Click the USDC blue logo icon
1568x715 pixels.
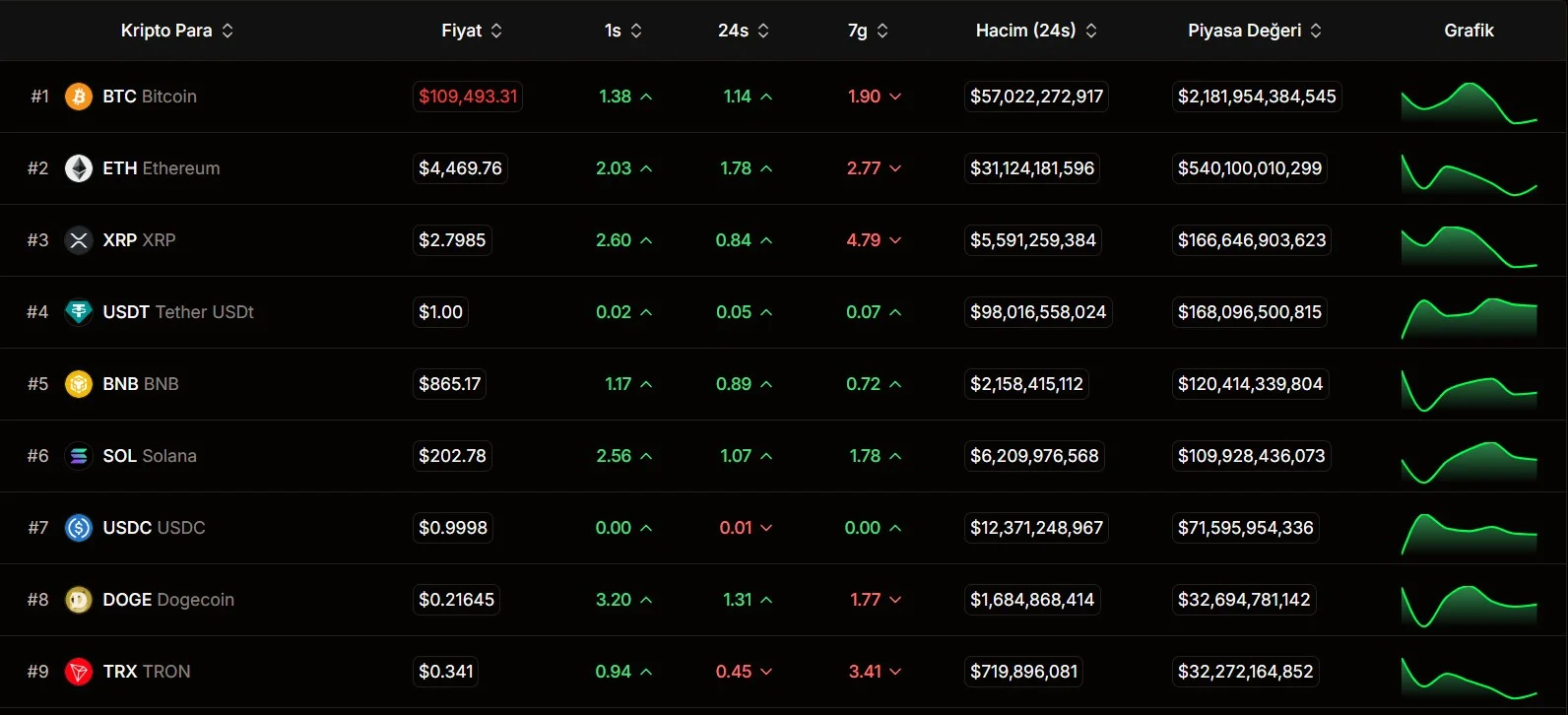79,528
